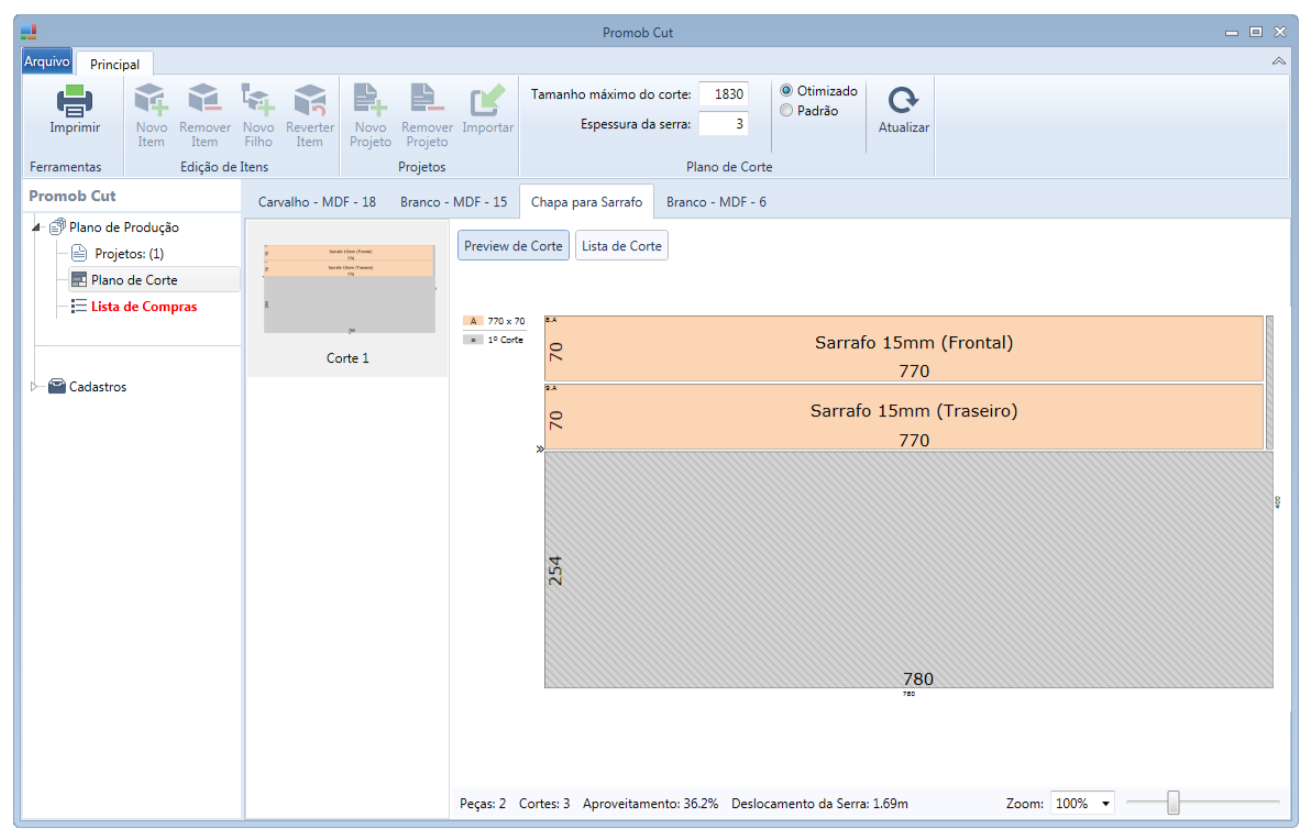The image size is (1305, 835).
Task: Open the Arquivo menu
Action: [x=47, y=62]
